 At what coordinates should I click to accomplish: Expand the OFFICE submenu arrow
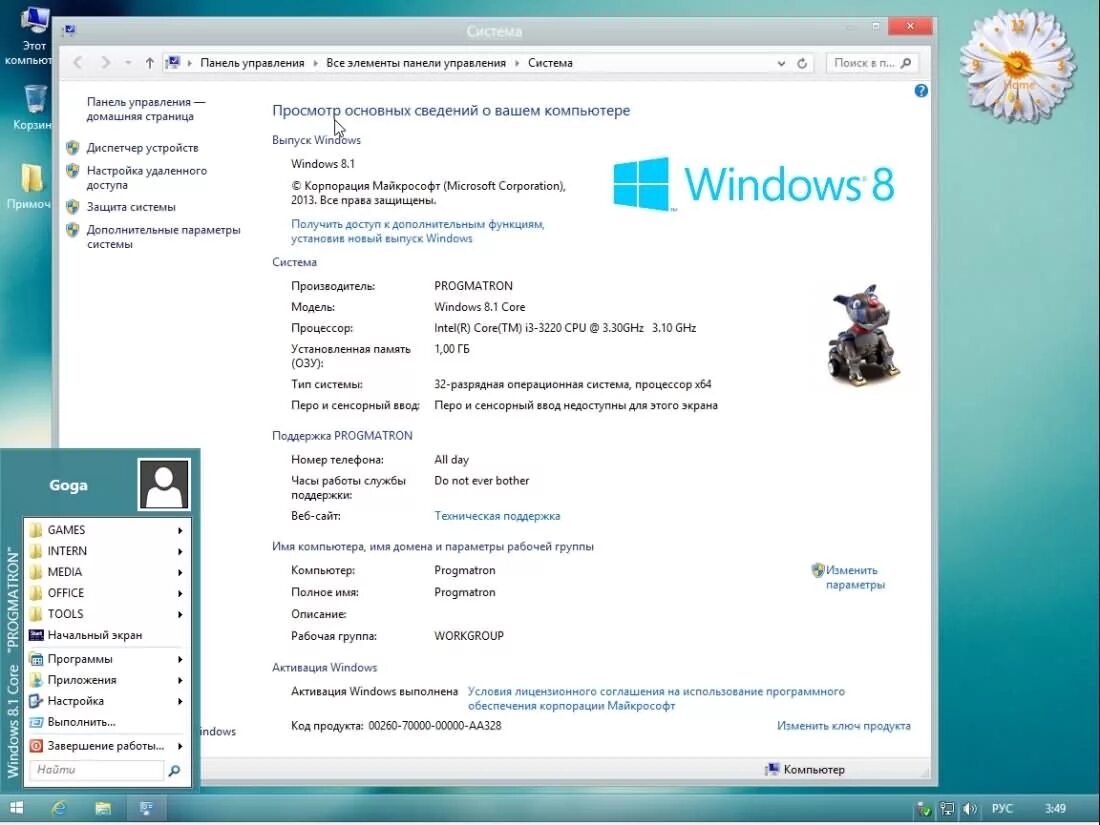tap(180, 593)
